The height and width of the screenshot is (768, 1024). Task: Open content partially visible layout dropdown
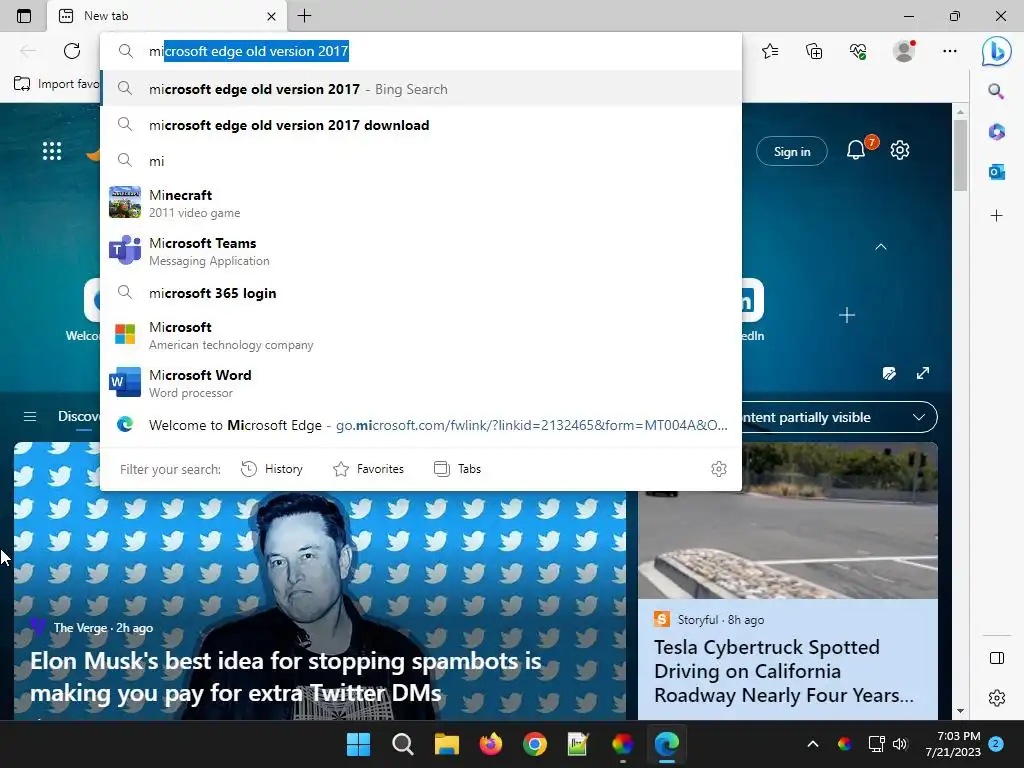click(x=920, y=417)
